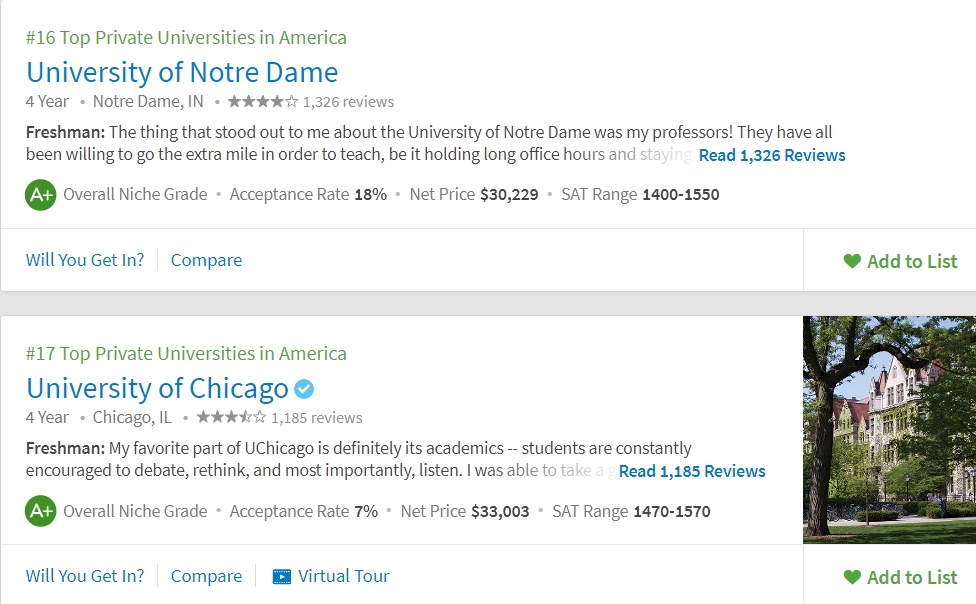Click the heart icon in Chicago's Add to List
The width and height of the screenshot is (976, 604).
tap(852, 577)
